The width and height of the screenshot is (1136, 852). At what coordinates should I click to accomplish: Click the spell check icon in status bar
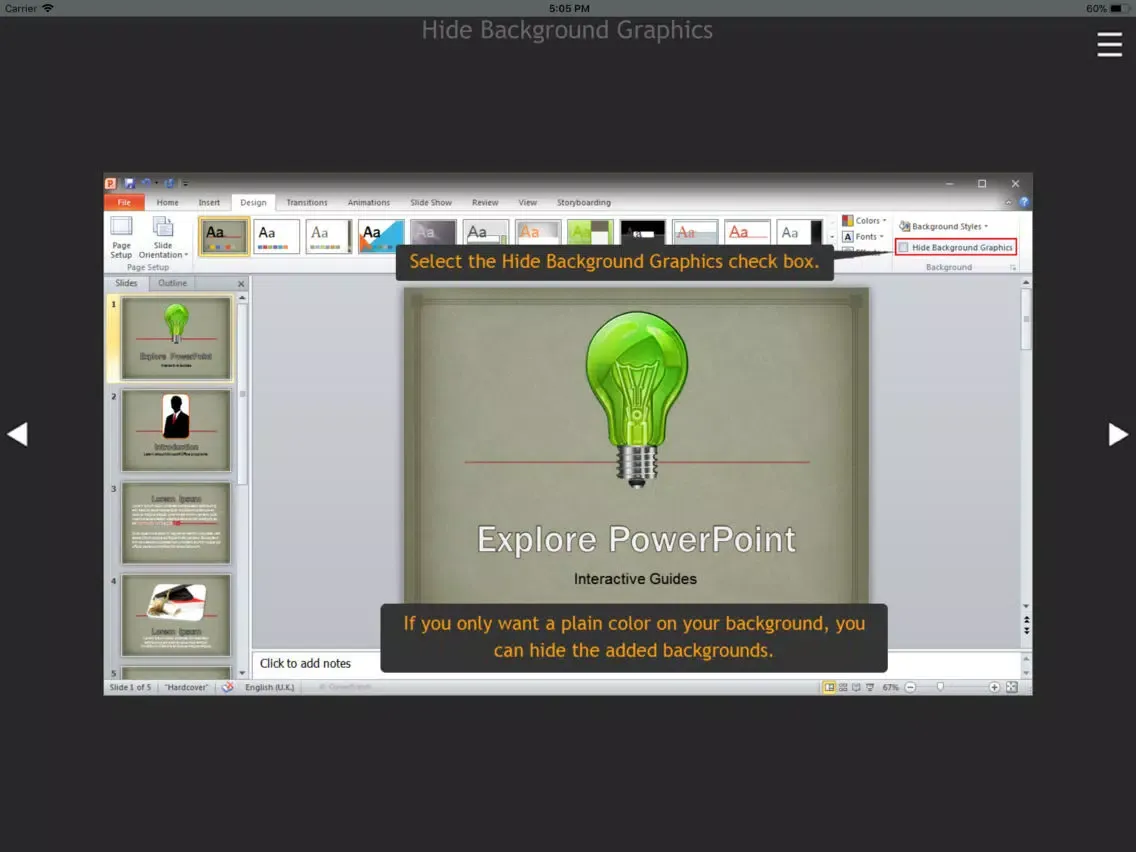pyautogui.click(x=227, y=687)
